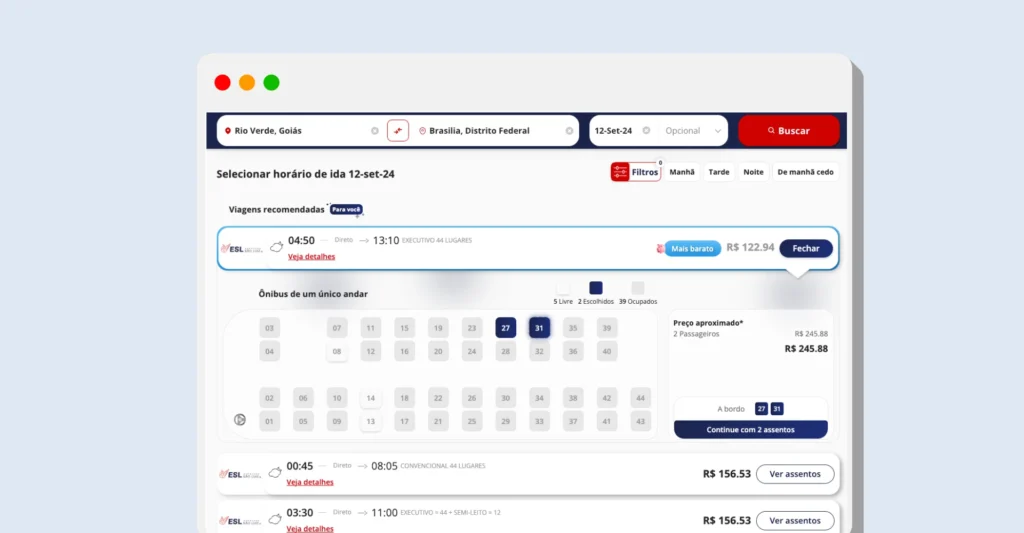1024x533 pixels.
Task: Click the steering wheel driver icon
Action: (x=240, y=420)
